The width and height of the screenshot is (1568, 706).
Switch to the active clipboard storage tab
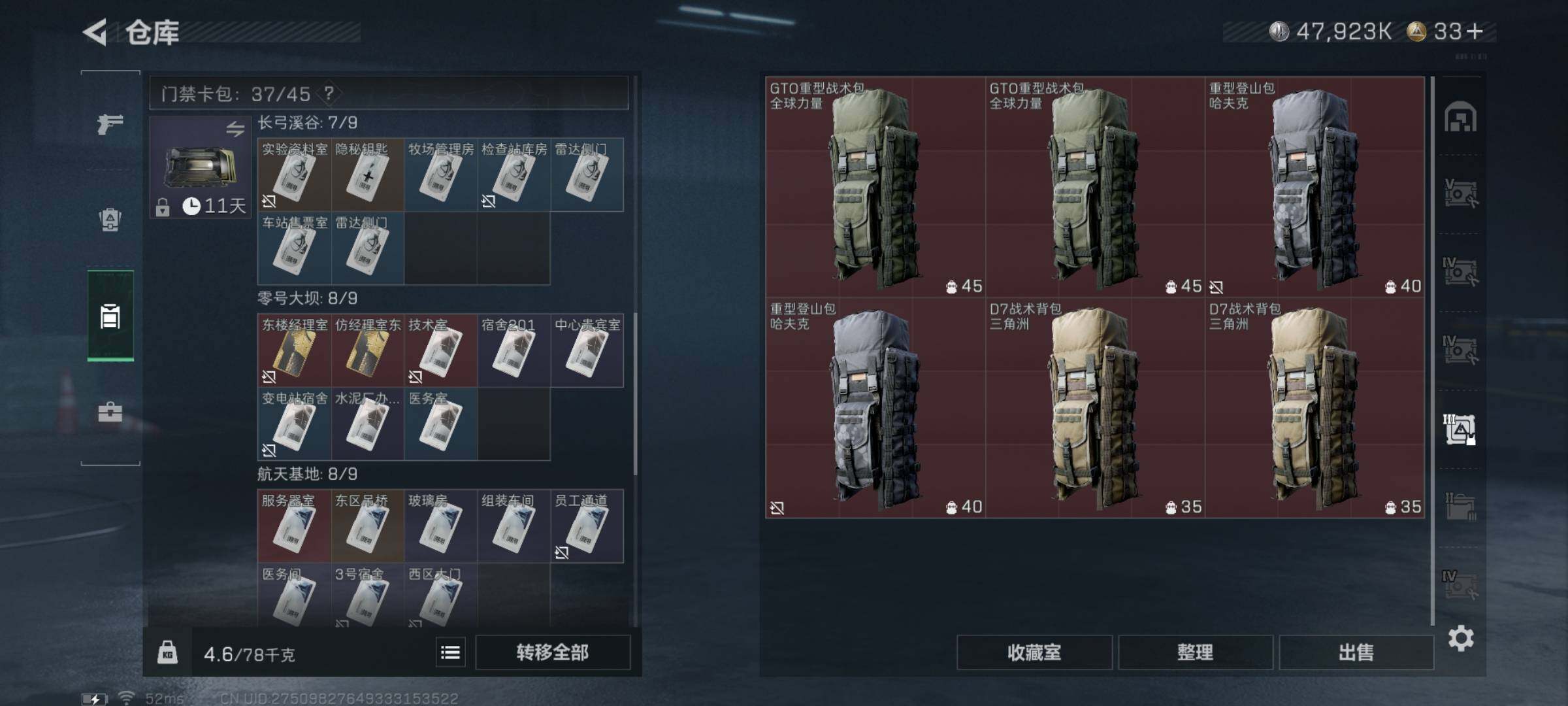coord(110,316)
